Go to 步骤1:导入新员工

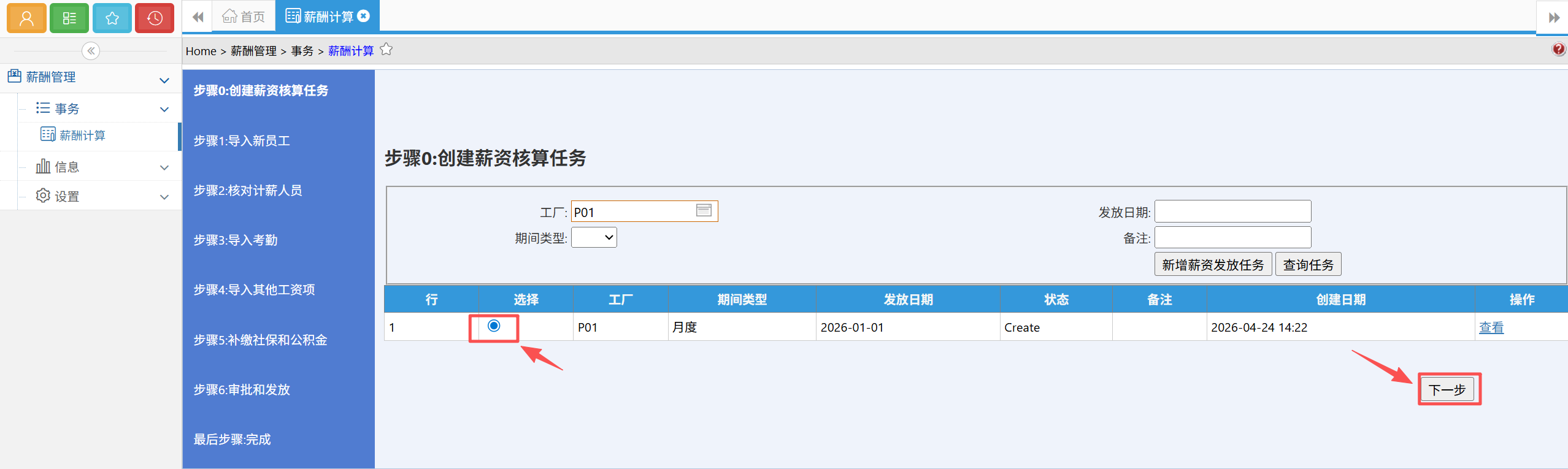[x=242, y=141]
